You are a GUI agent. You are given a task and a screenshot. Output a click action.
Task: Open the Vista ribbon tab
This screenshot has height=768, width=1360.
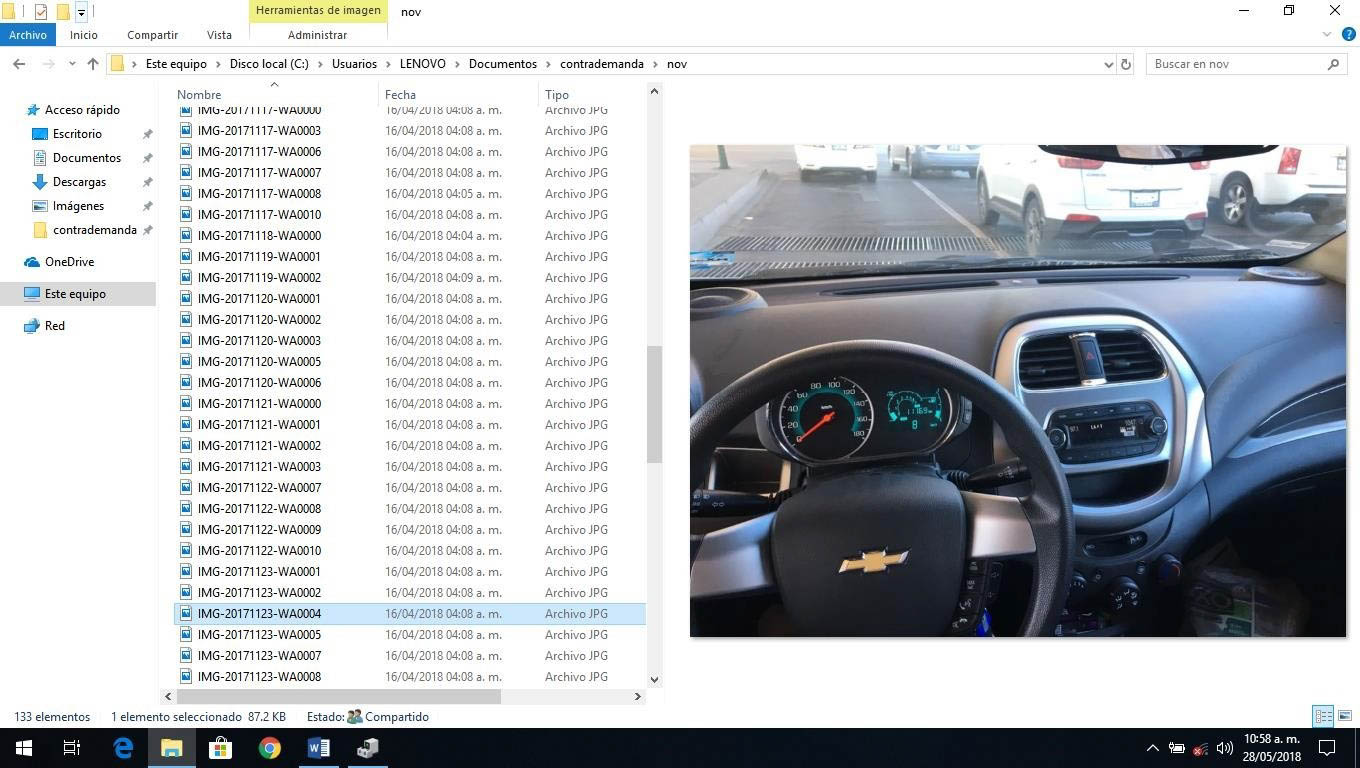(x=219, y=35)
